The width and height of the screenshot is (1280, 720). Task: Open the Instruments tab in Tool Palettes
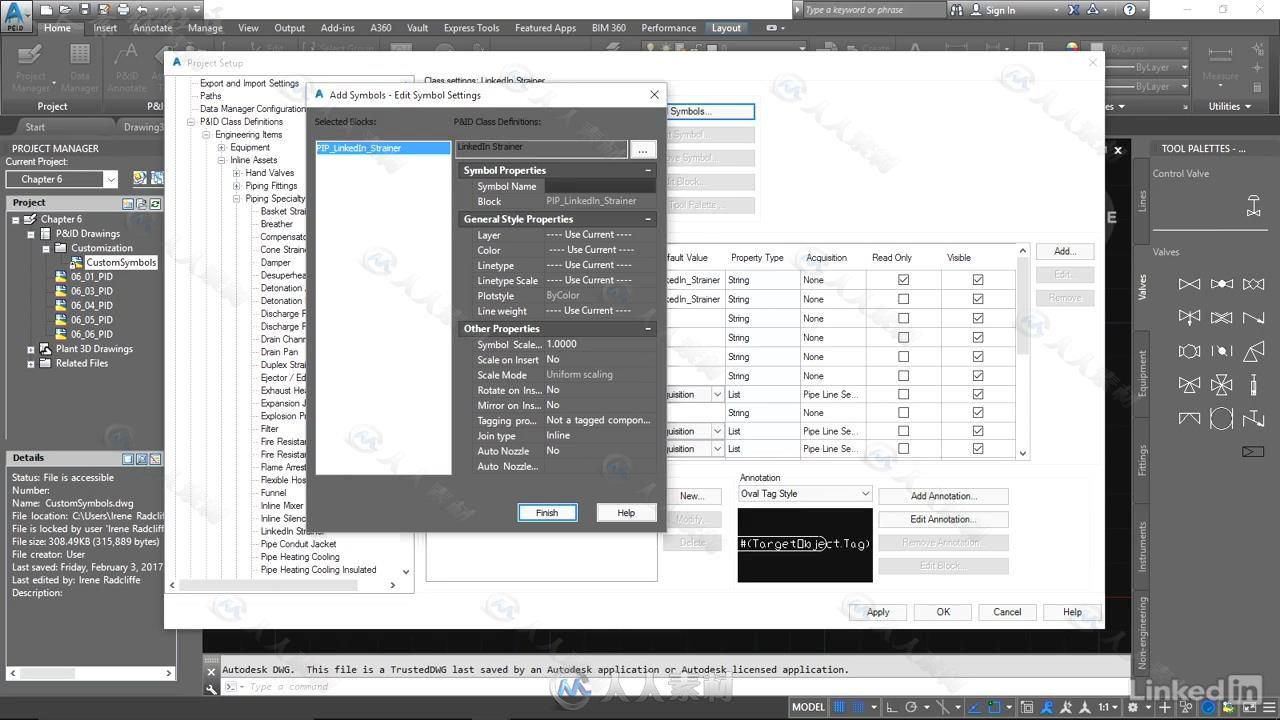pos(1142,546)
